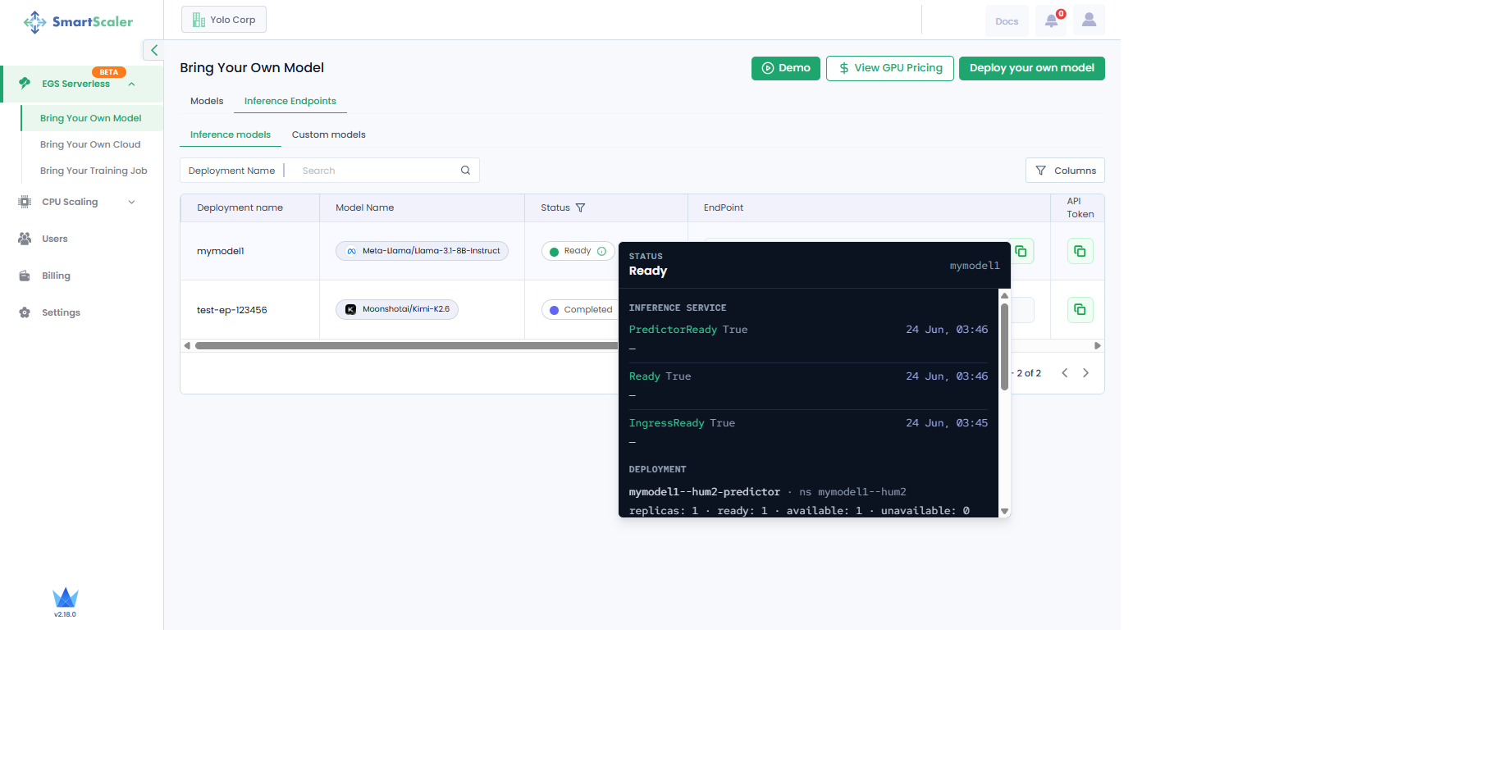This screenshot has width=1512, height=784.
Task: Open Yolo Corp organization switcher
Action: pyautogui.click(x=224, y=20)
